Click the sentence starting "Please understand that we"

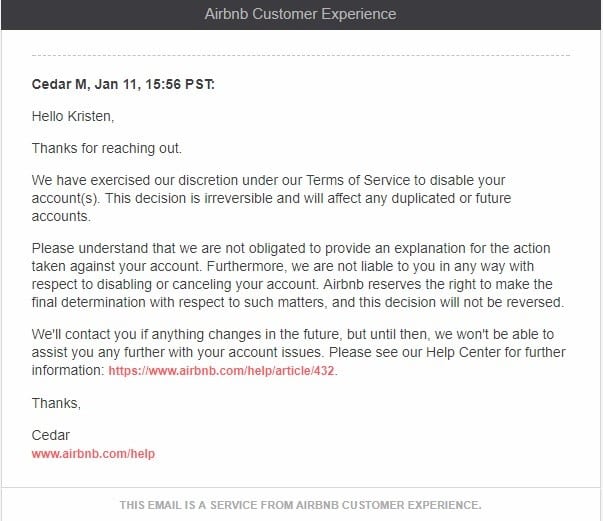tap(291, 257)
